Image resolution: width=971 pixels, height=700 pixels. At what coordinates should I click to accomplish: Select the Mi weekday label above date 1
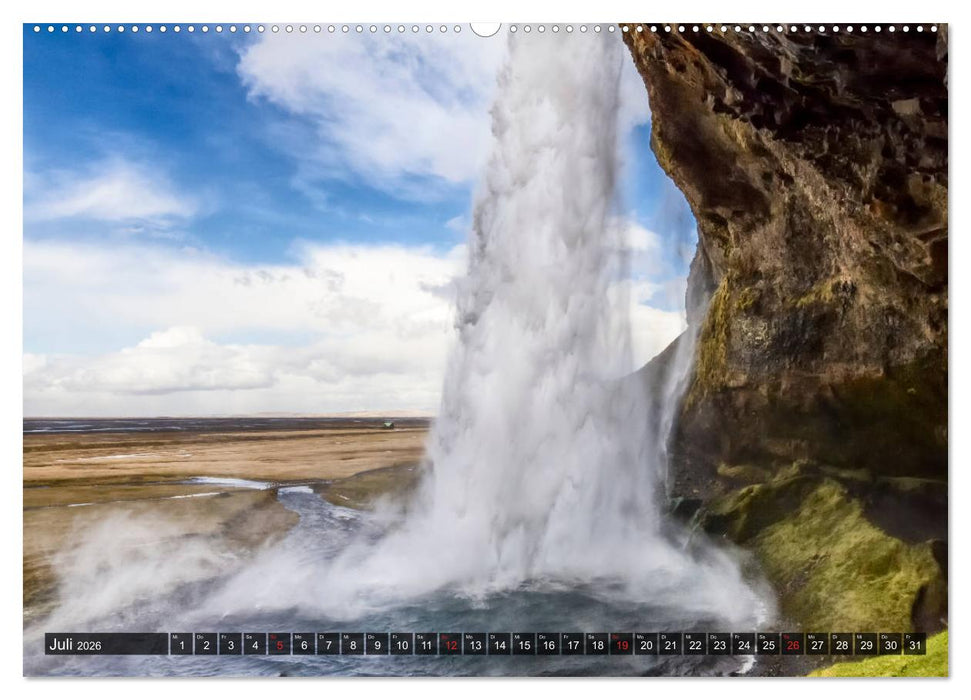pos(175,635)
